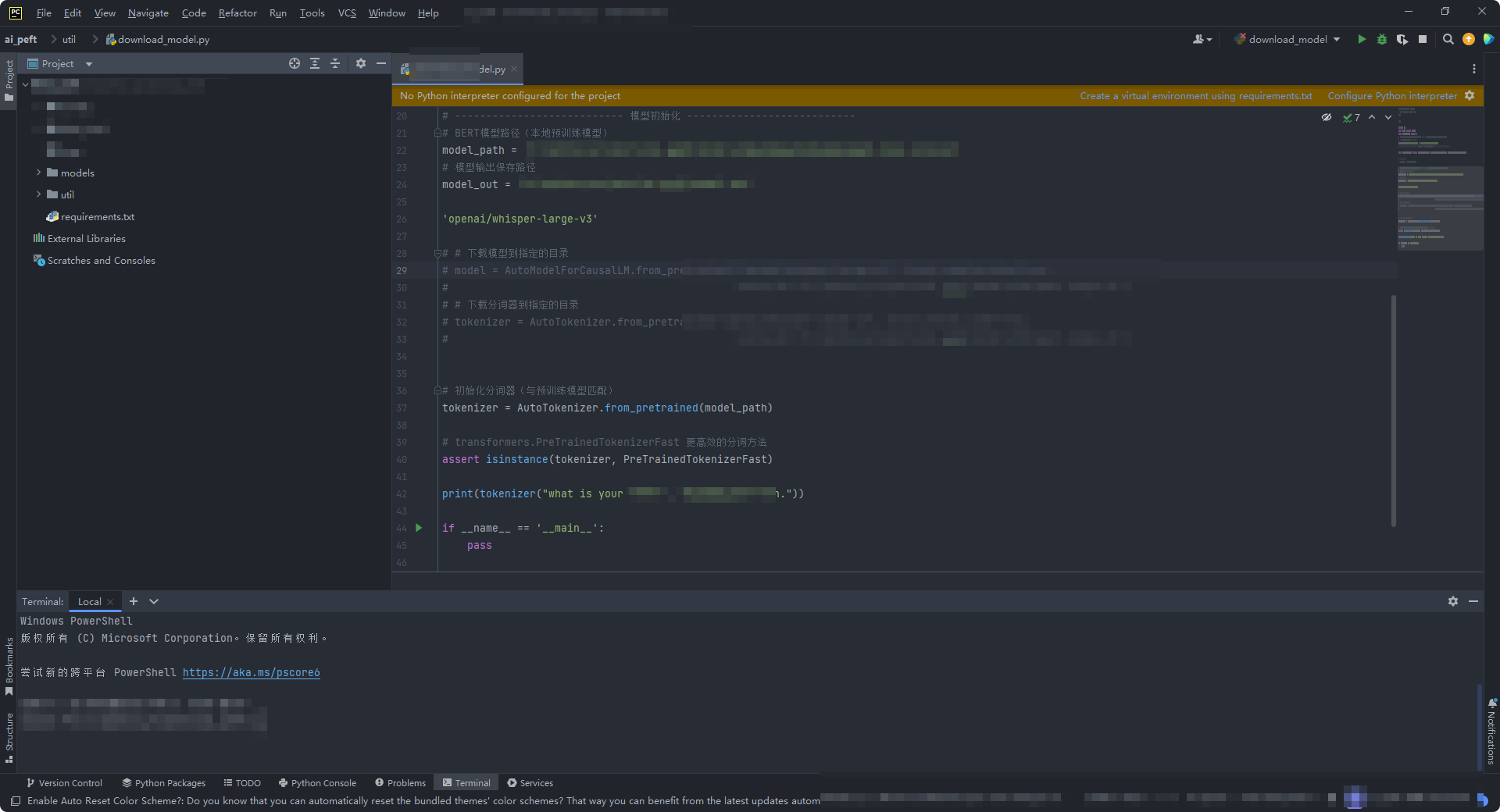The width and height of the screenshot is (1500, 812).
Task: Open terminal session options dropdown arrow
Action: [154, 601]
